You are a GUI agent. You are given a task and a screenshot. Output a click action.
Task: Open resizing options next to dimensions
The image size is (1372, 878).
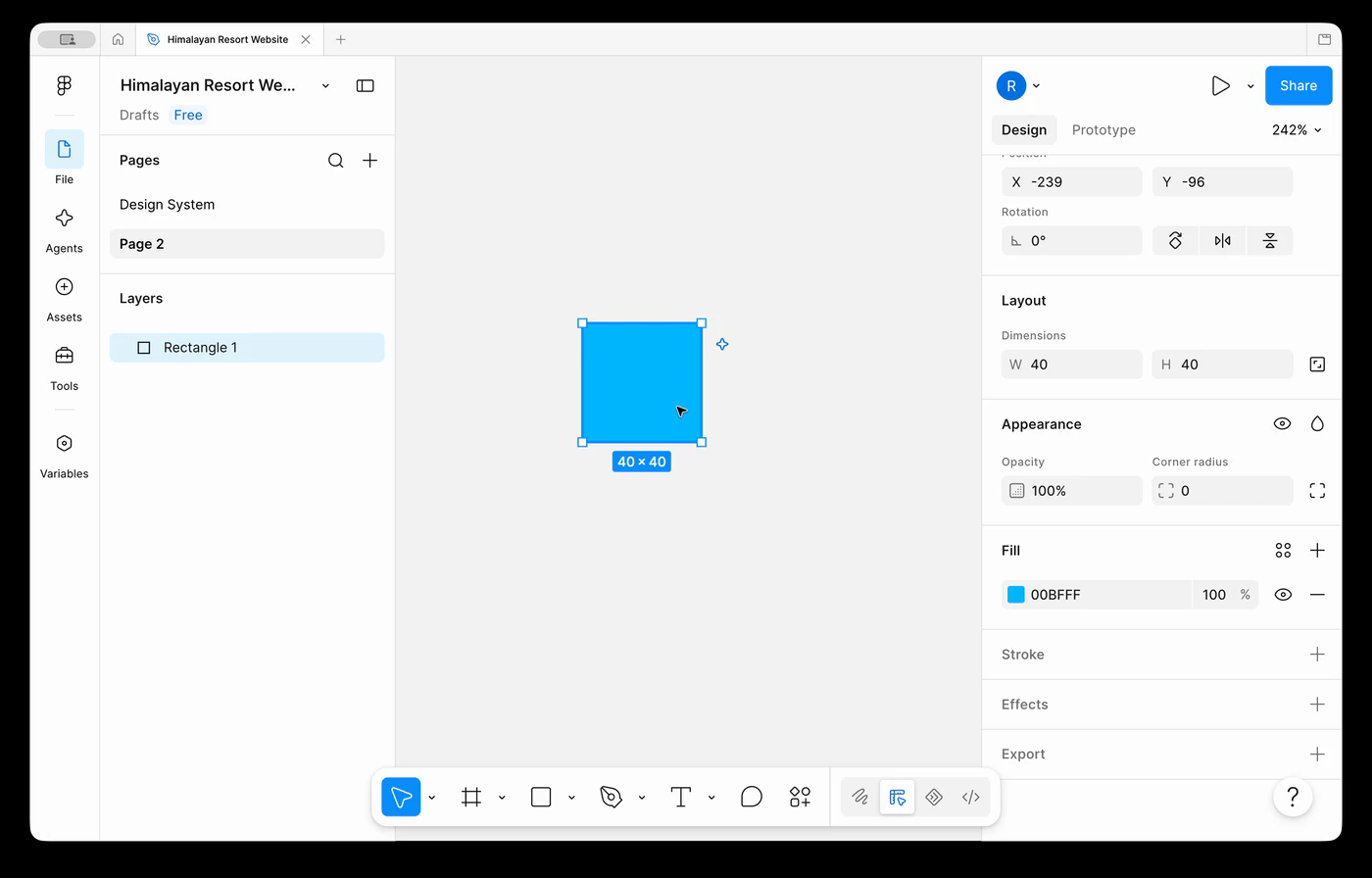point(1317,365)
